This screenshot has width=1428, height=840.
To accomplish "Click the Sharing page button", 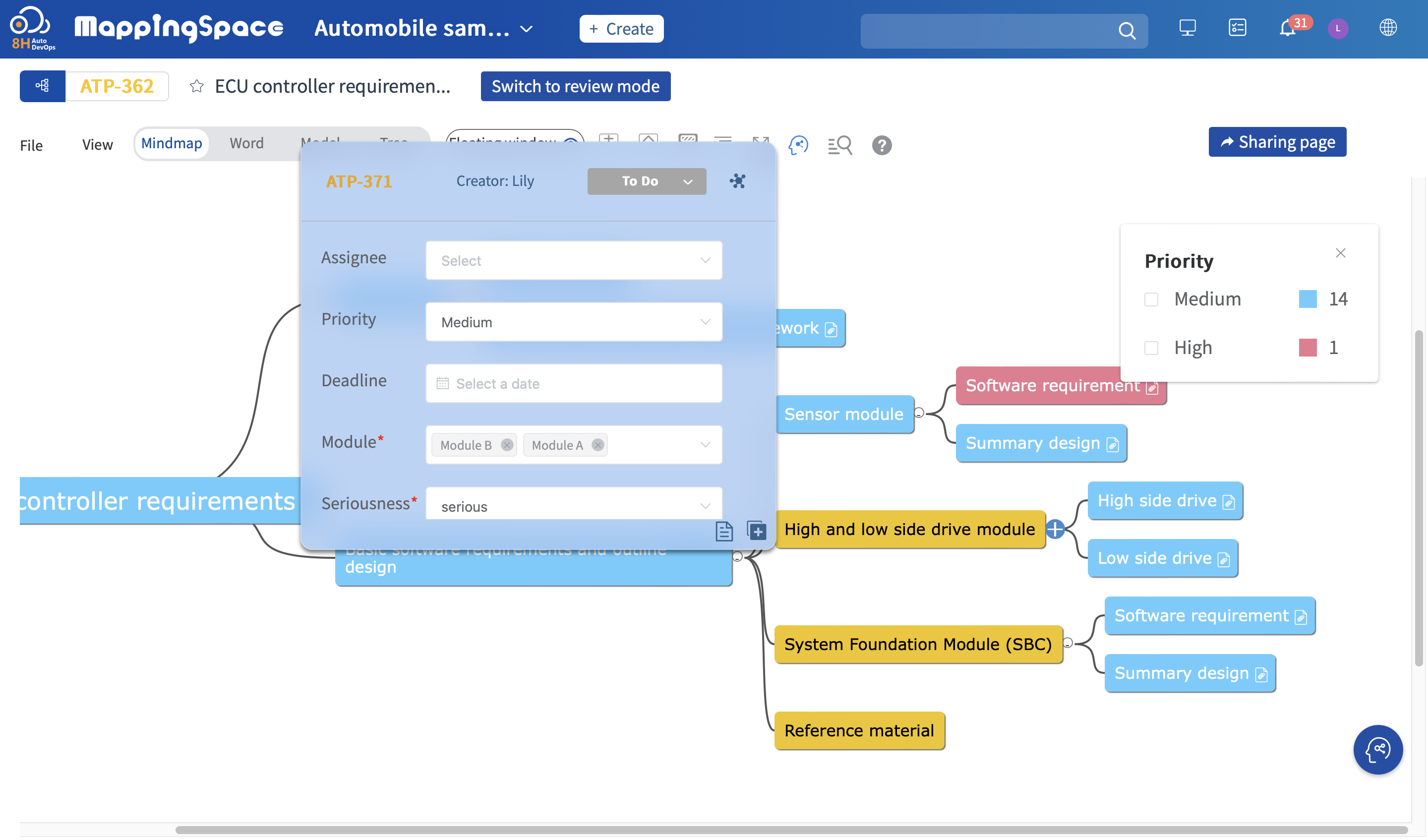I will 1277,142.
